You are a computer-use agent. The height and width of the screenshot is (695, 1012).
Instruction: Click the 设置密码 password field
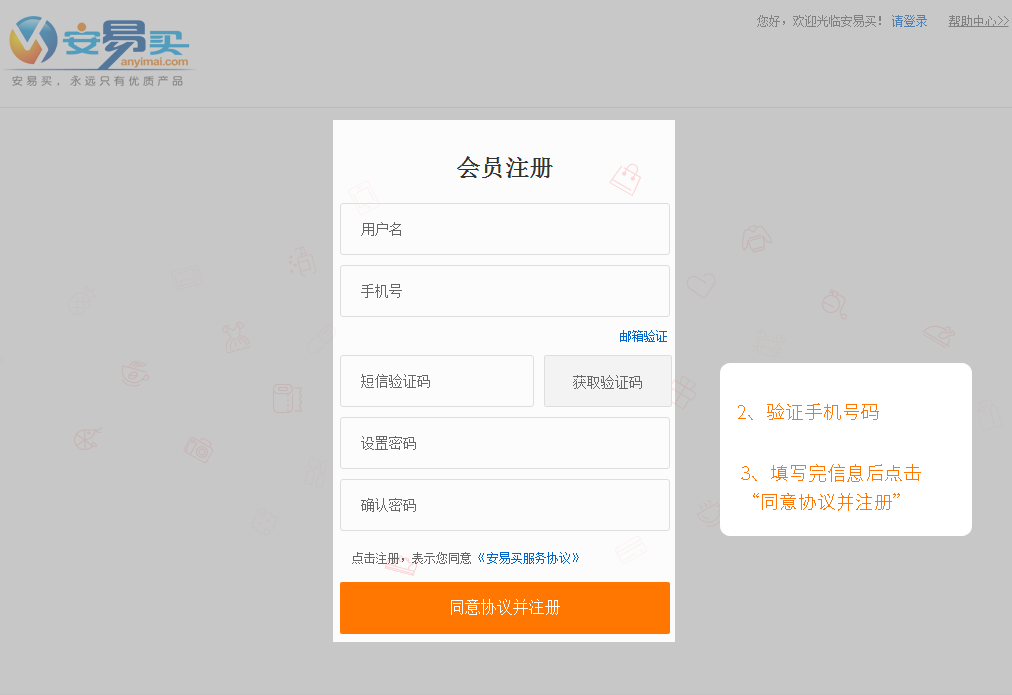click(x=505, y=443)
